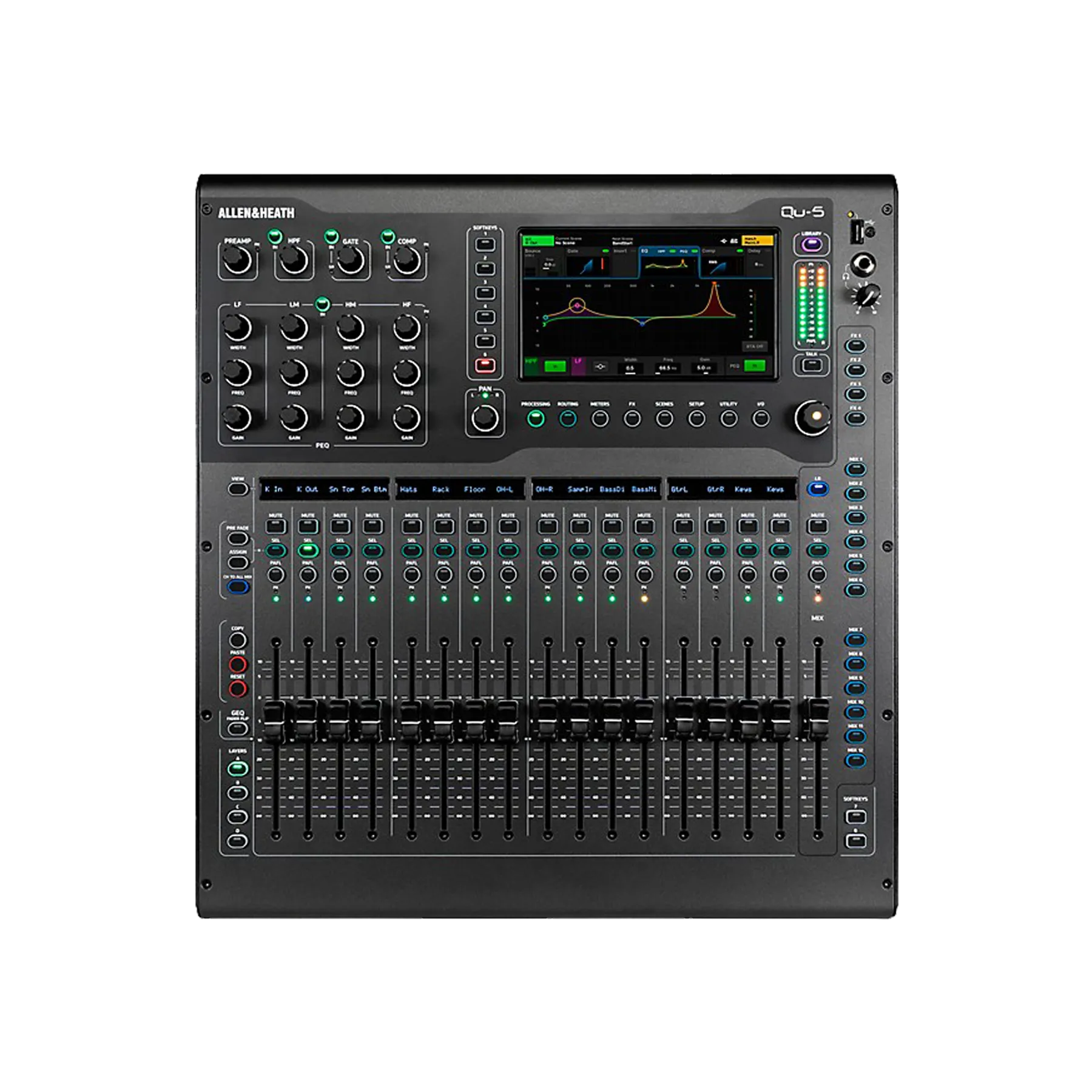
Task: Select the green-lit top layer key
Action: tap(238, 769)
